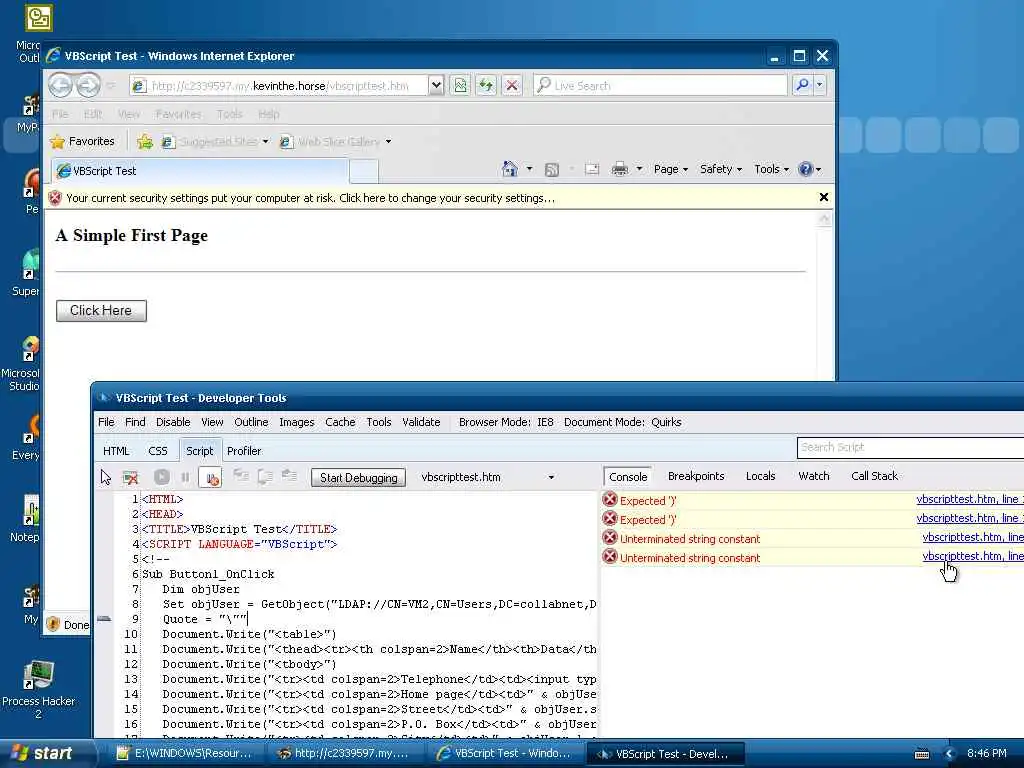This screenshot has height=768, width=1024.
Task: Click the Step Out icon
Action: coord(289,477)
